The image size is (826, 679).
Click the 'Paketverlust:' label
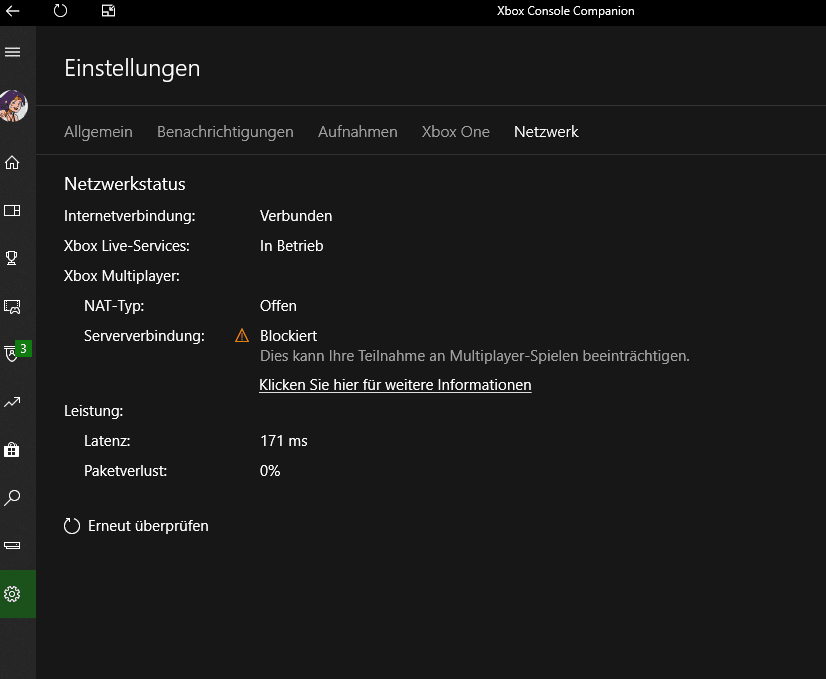[x=125, y=471]
